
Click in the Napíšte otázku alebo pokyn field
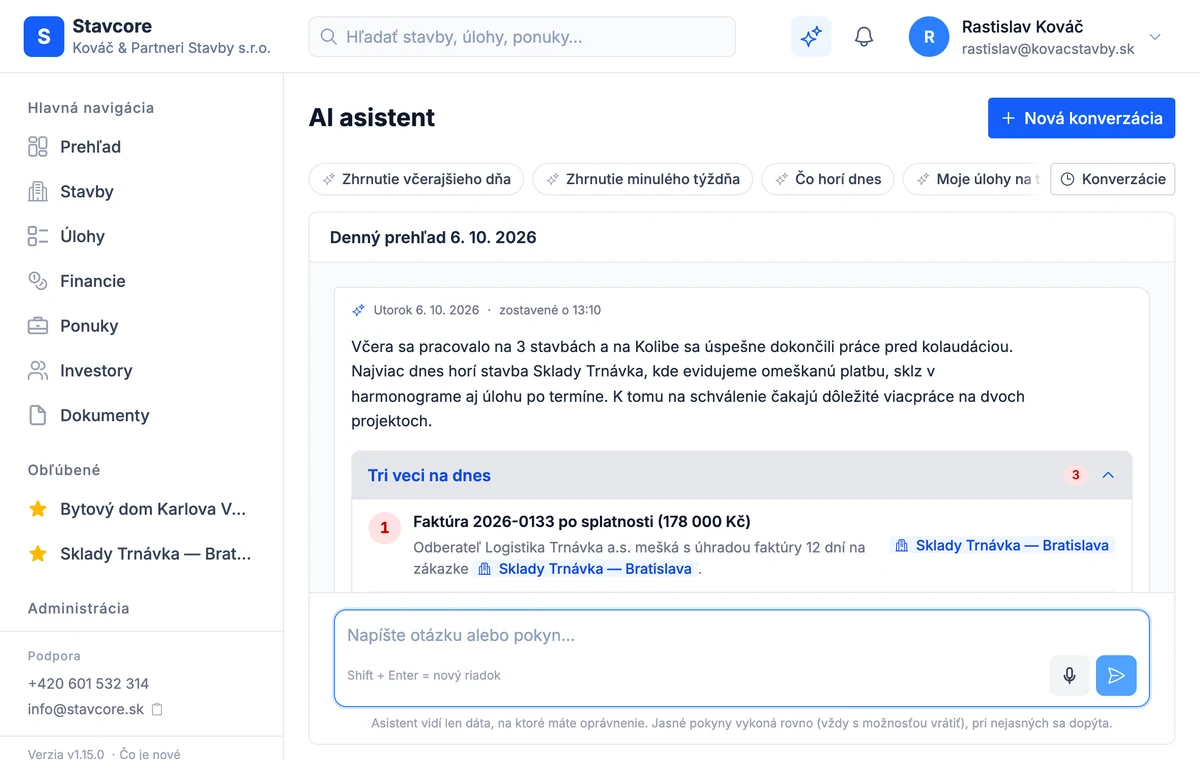tap(741, 636)
